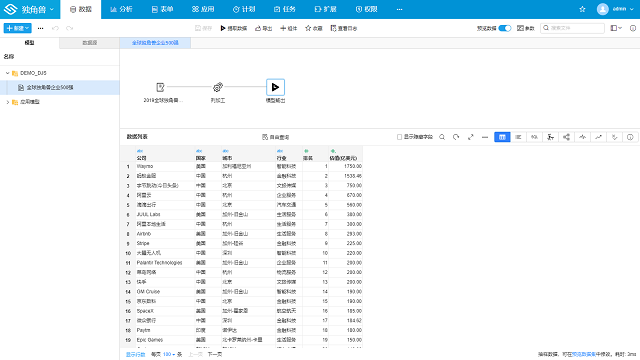Click the add 组件 (Component) button

click(289, 28)
